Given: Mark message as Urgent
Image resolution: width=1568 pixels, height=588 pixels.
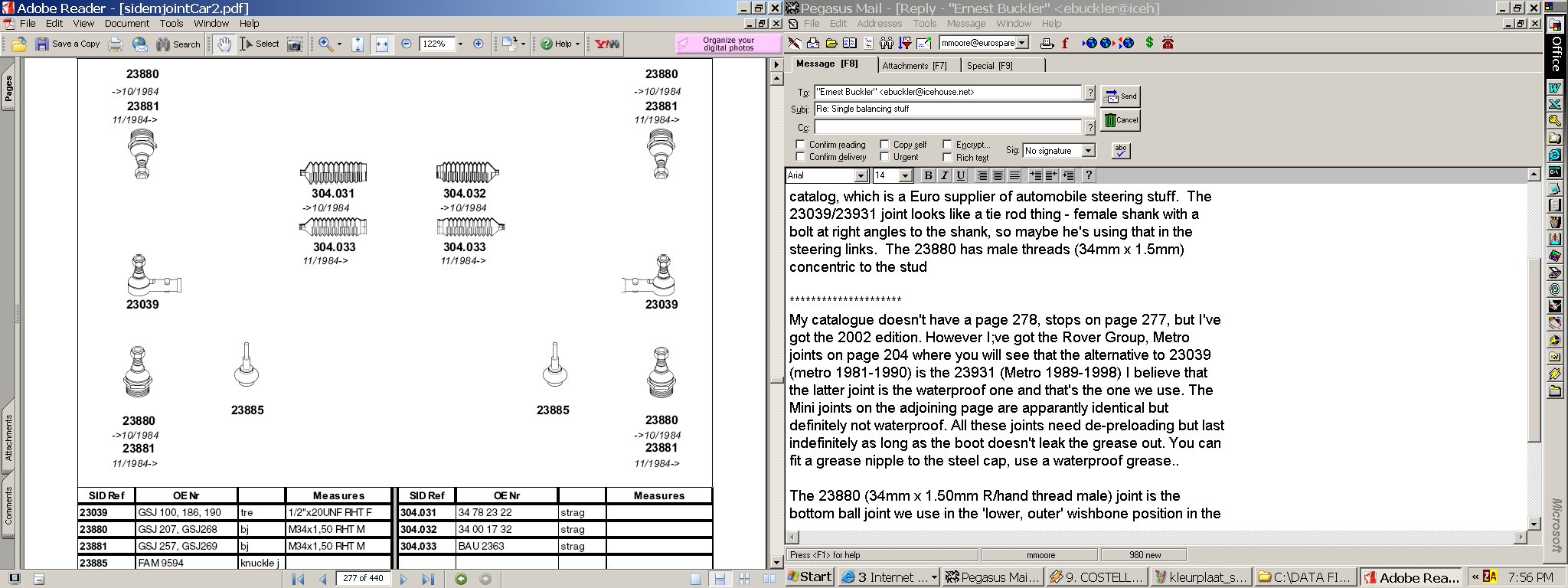Looking at the screenshot, I should click(x=884, y=157).
